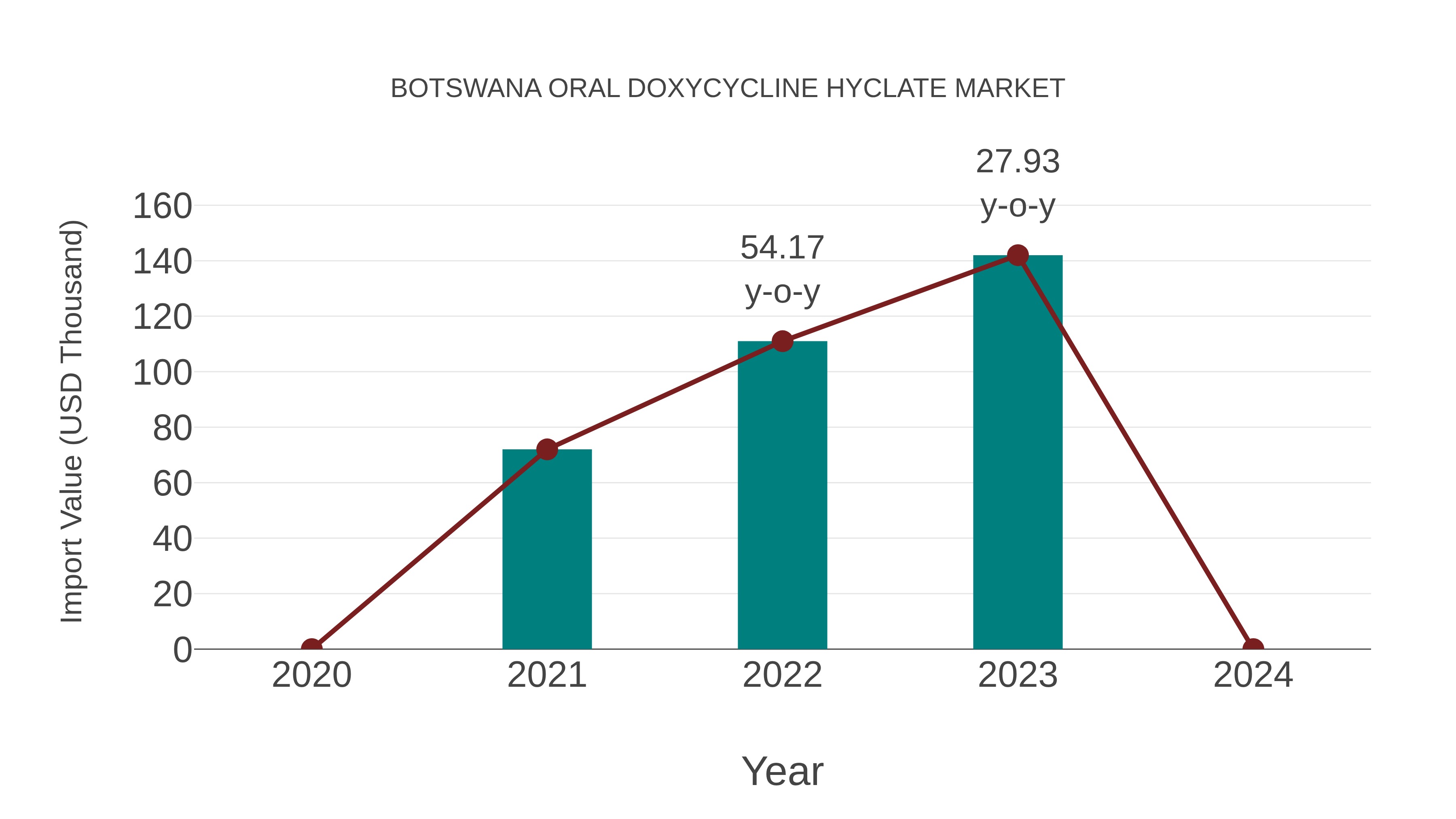Viewport: 1456px width, 819px height.
Task: Click the 2021 teal bar
Action: pyautogui.click(x=546, y=549)
